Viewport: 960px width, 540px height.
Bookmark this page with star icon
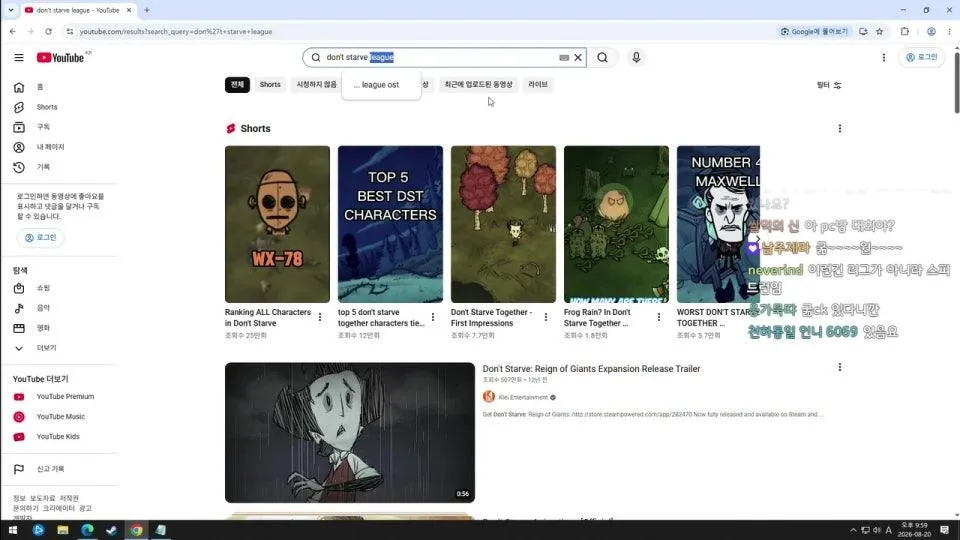click(x=880, y=32)
